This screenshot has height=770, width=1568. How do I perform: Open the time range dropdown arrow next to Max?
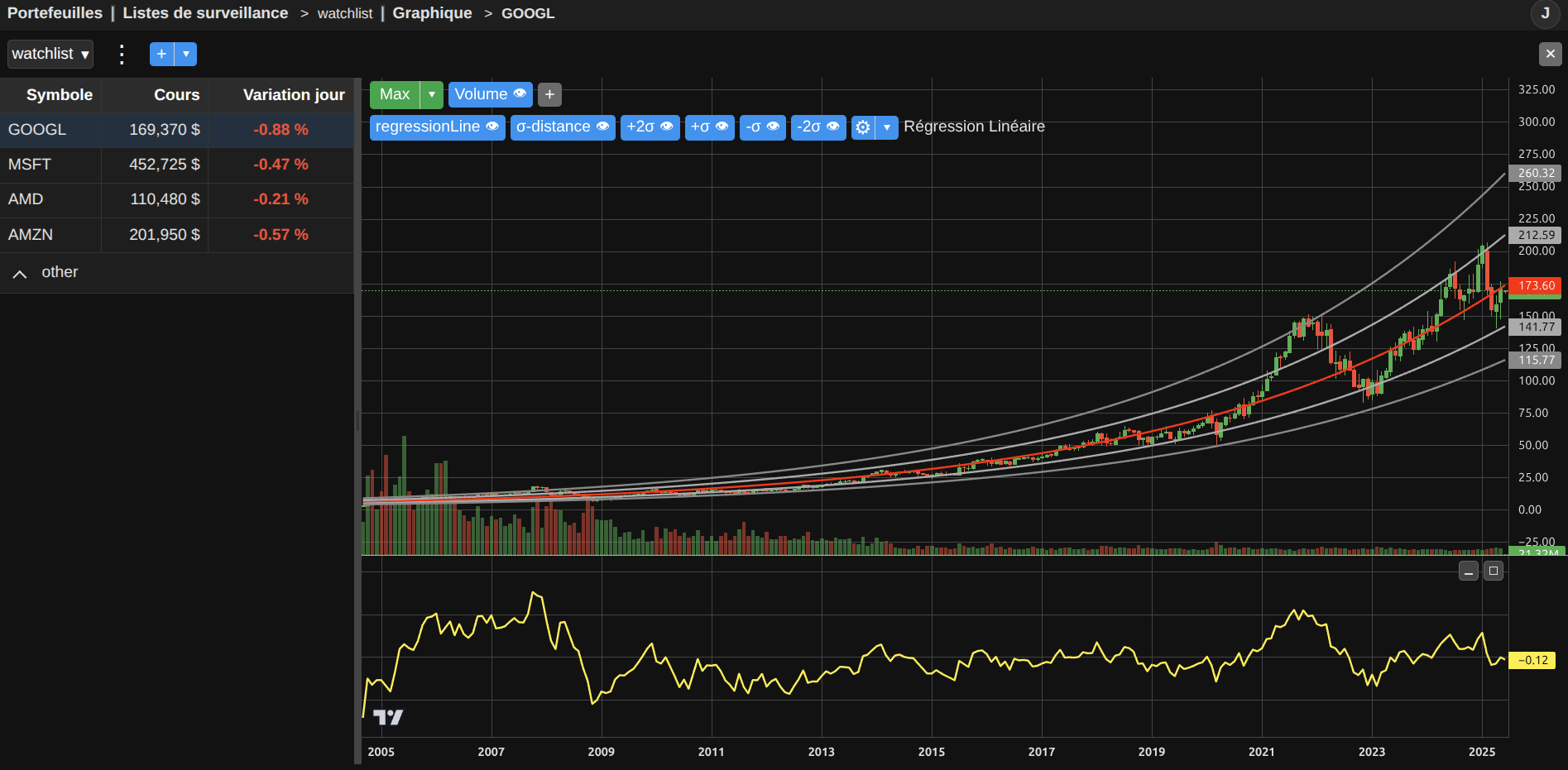[432, 94]
